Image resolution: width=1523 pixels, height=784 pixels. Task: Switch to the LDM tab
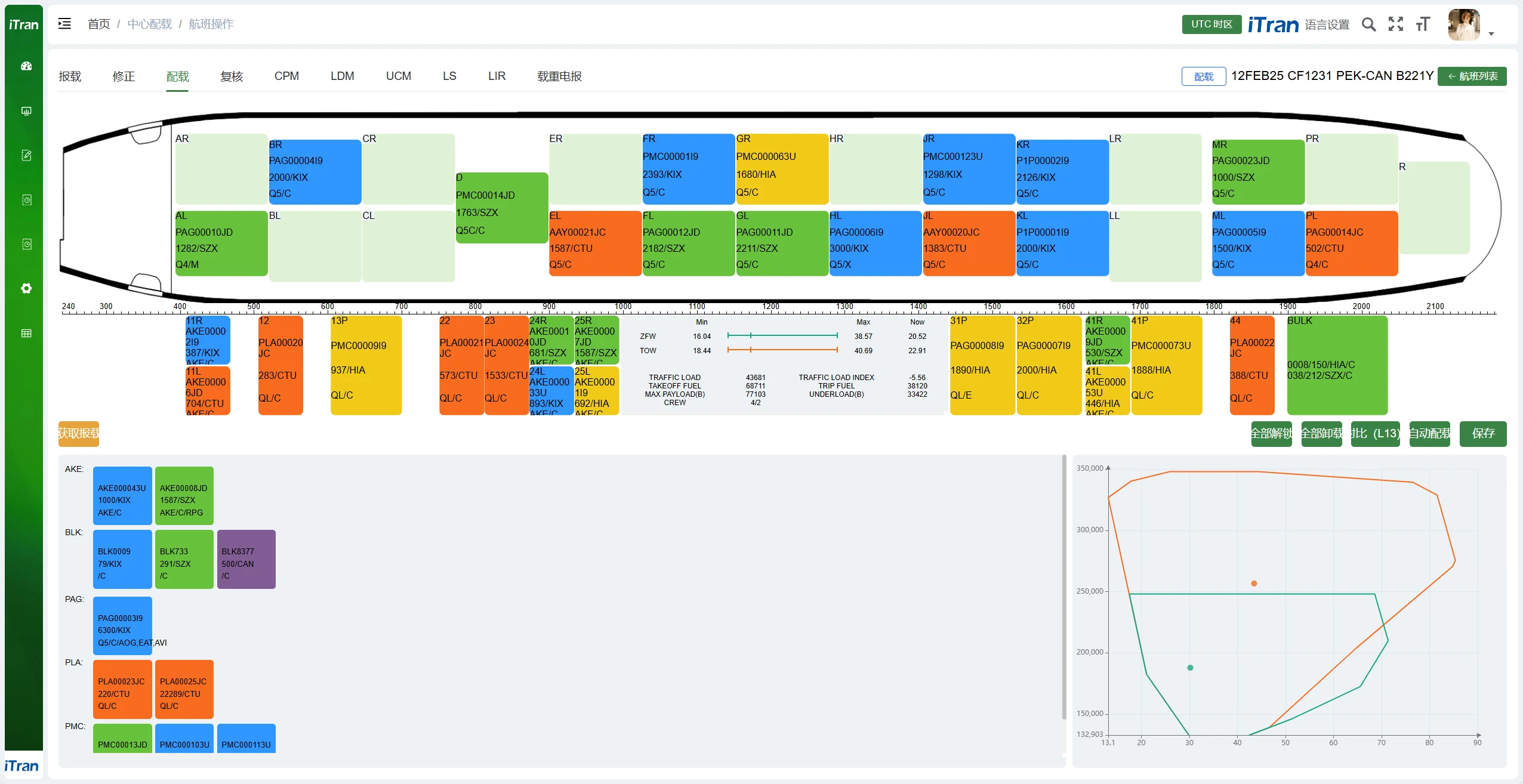[x=342, y=76]
